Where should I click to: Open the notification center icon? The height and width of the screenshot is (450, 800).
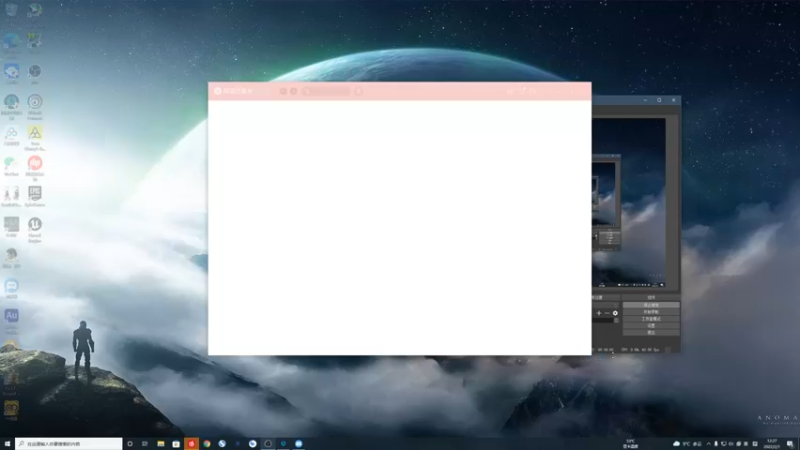[790, 444]
